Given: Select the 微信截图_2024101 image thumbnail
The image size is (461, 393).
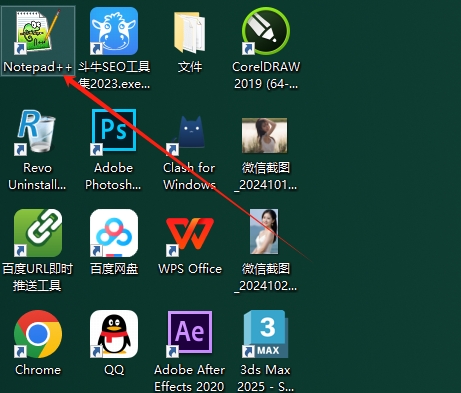Looking at the screenshot, I should (x=264, y=135).
